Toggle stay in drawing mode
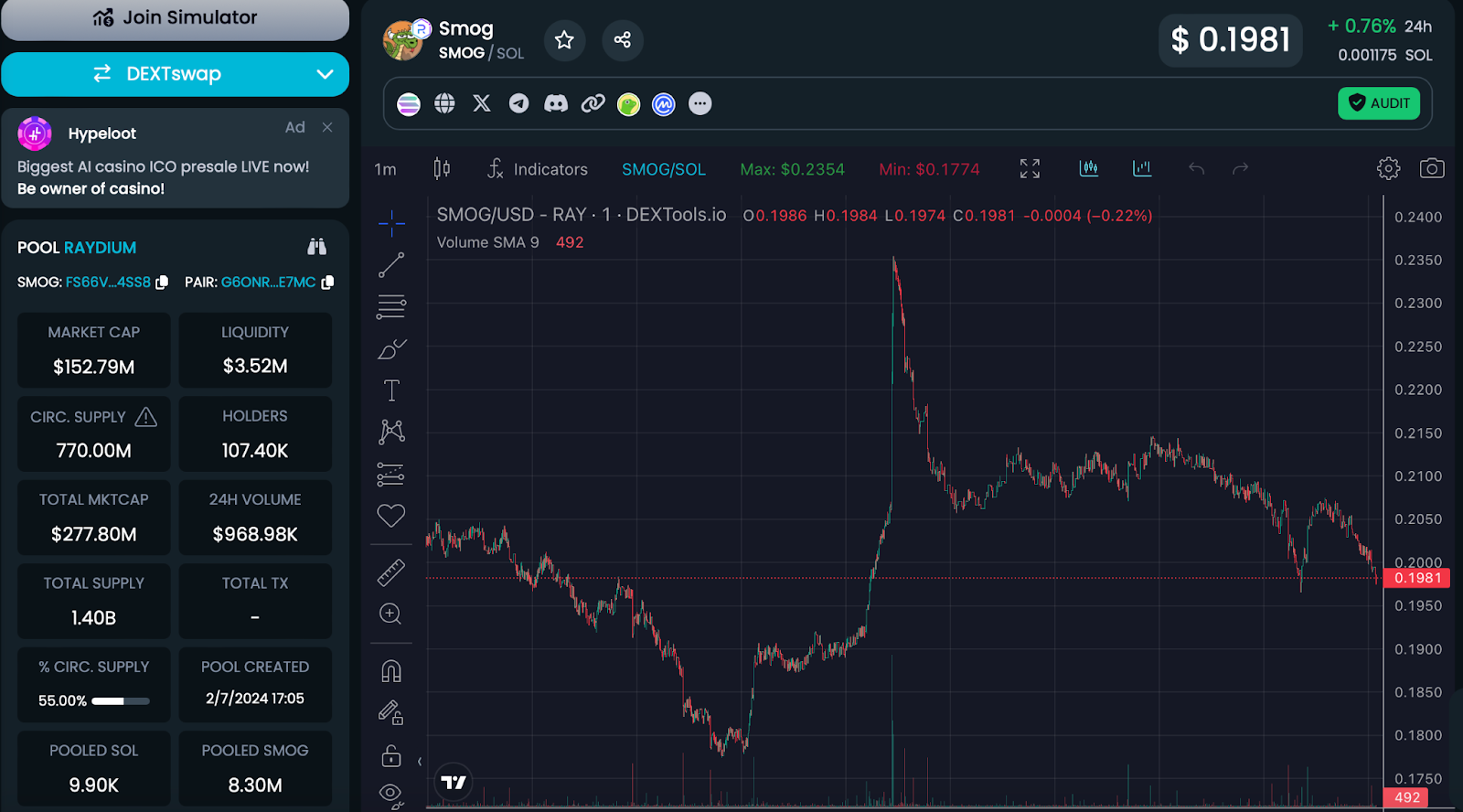1463x812 pixels. pos(391,713)
